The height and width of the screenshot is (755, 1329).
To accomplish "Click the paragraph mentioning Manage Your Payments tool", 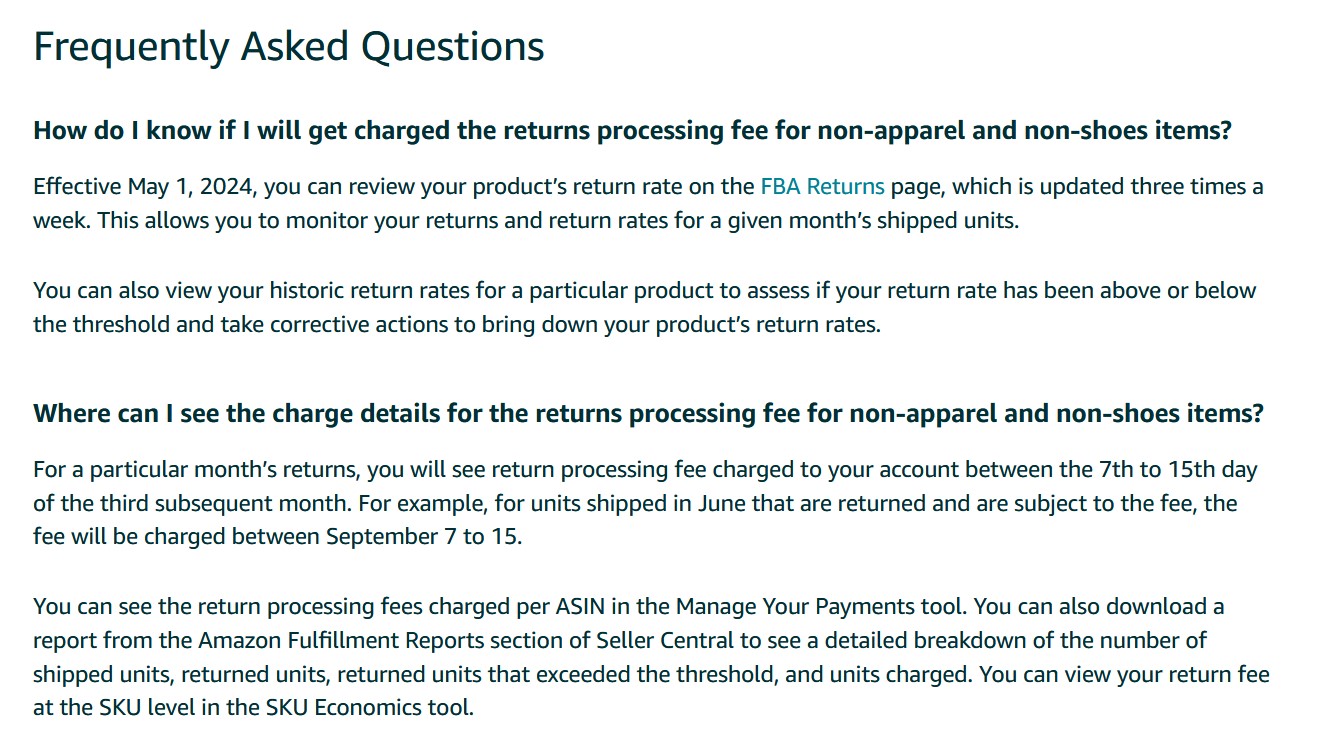I will [651, 657].
